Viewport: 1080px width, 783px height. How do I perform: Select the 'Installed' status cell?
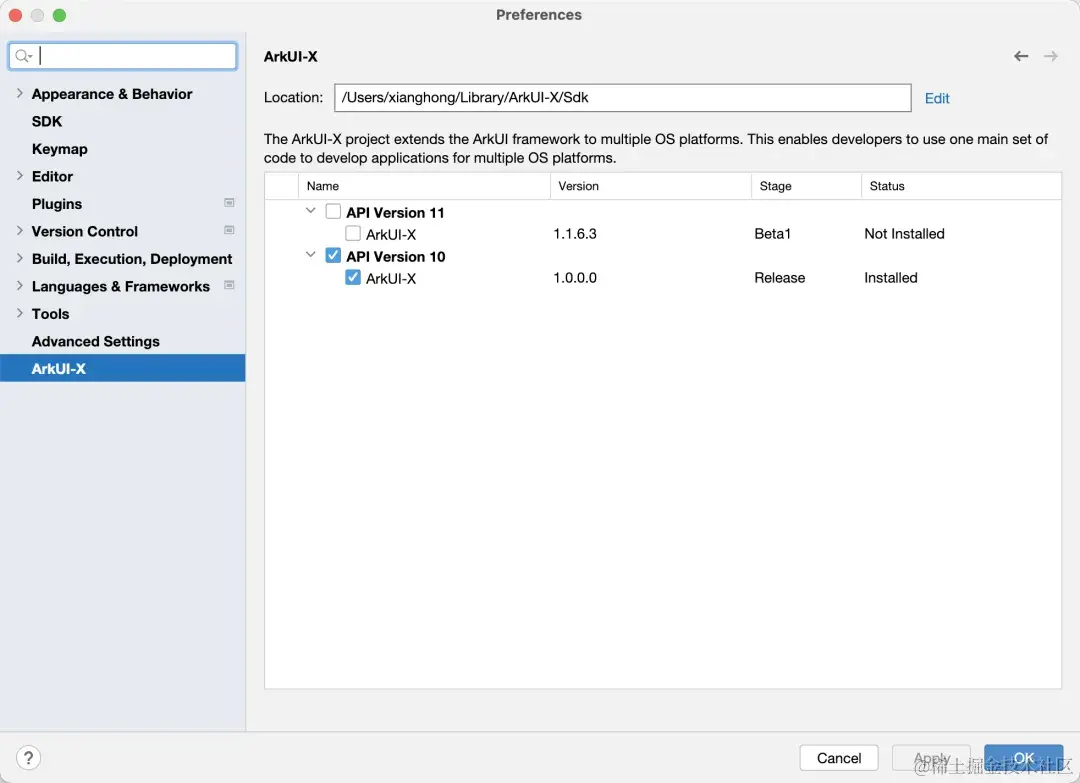(891, 278)
